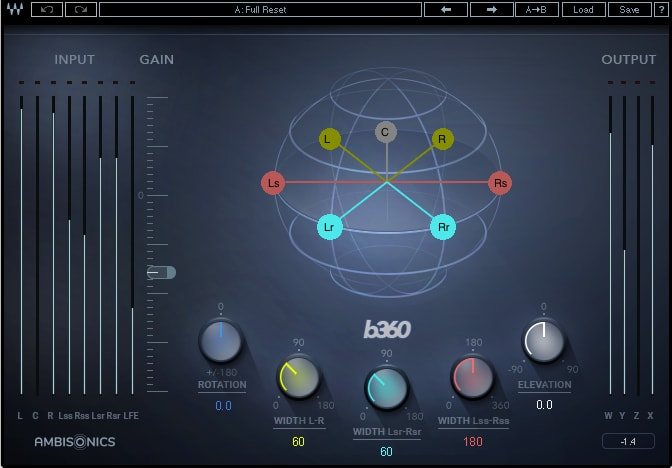Open the A: Full Reset preset menu

point(260,10)
